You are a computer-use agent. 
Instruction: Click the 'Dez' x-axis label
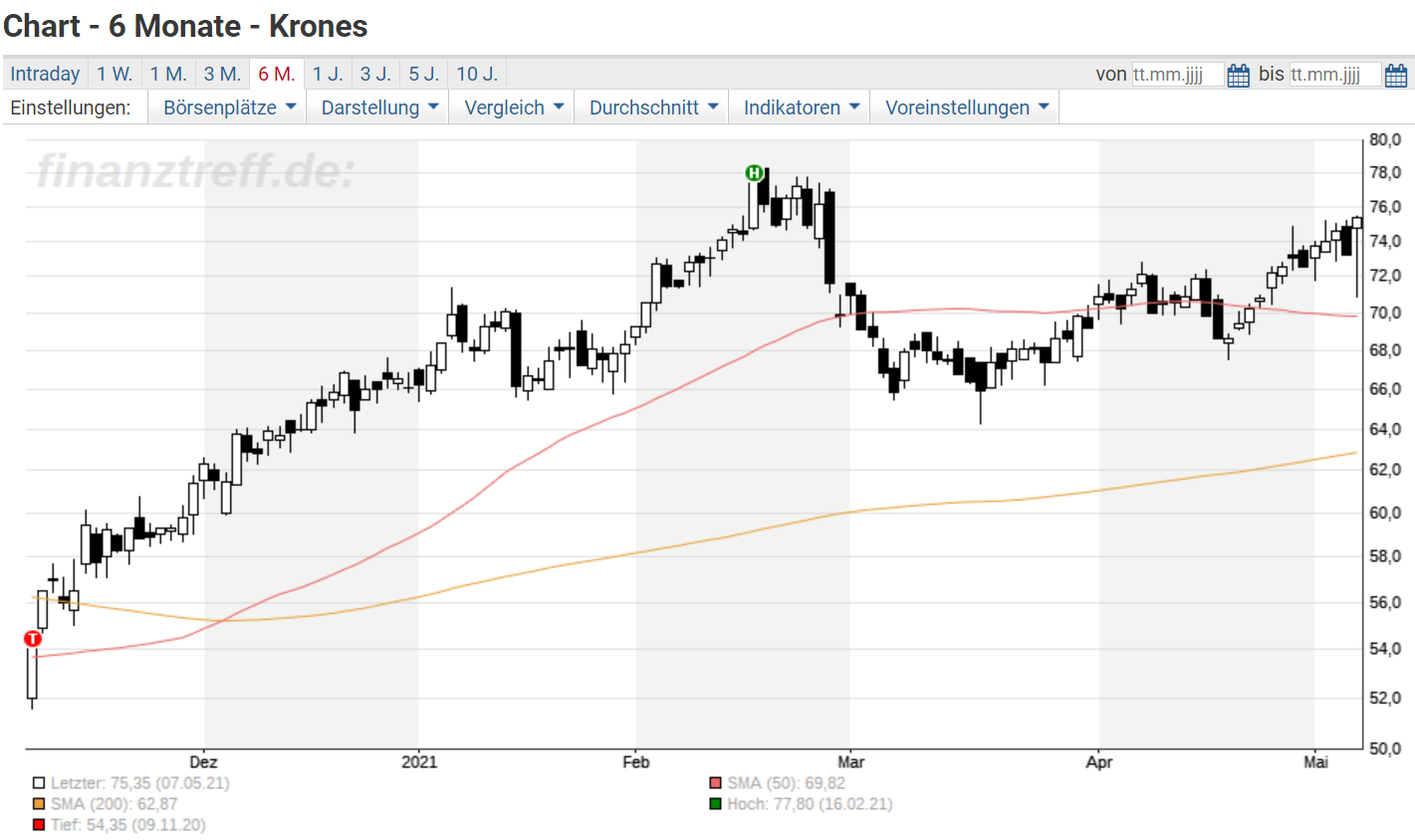(x=203, y=762)
